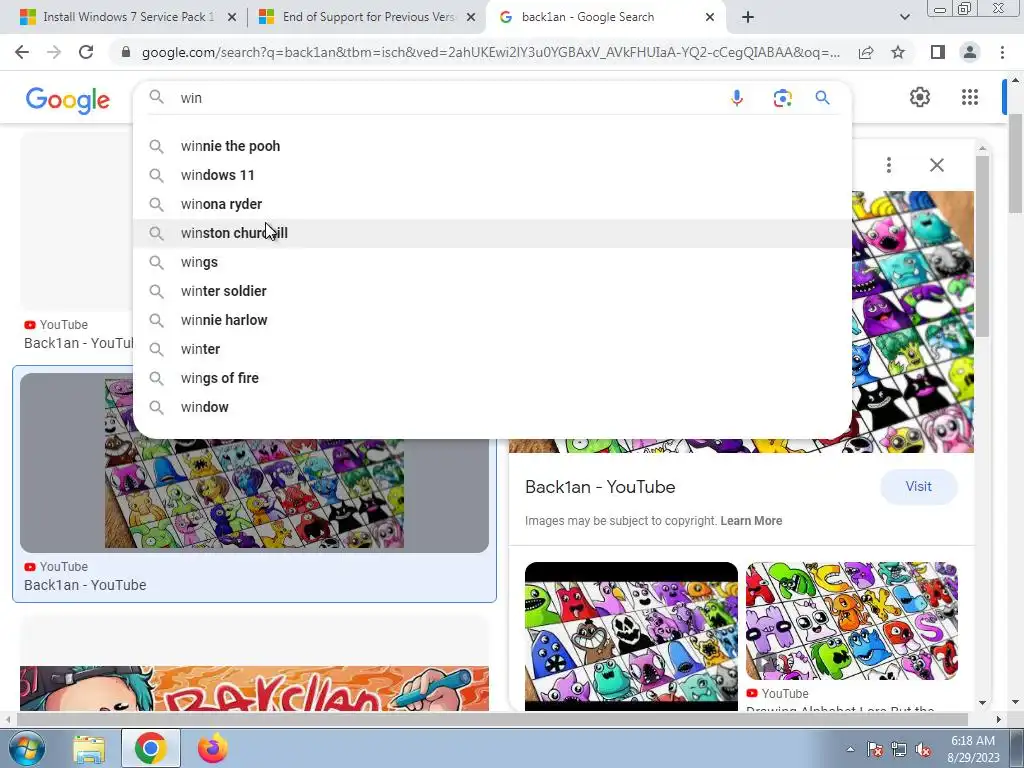
Task: Choose suggestion winnie the pooh
Action: [492, 146]
